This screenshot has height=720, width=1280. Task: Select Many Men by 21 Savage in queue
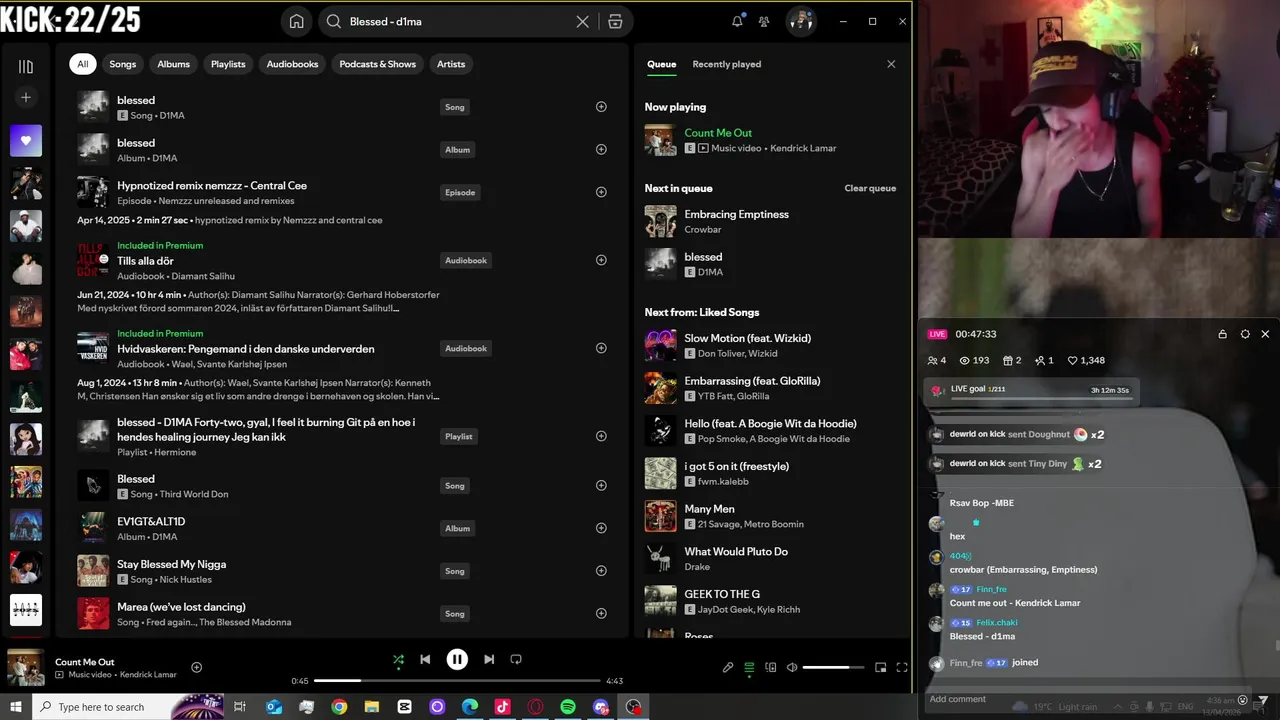770,516
